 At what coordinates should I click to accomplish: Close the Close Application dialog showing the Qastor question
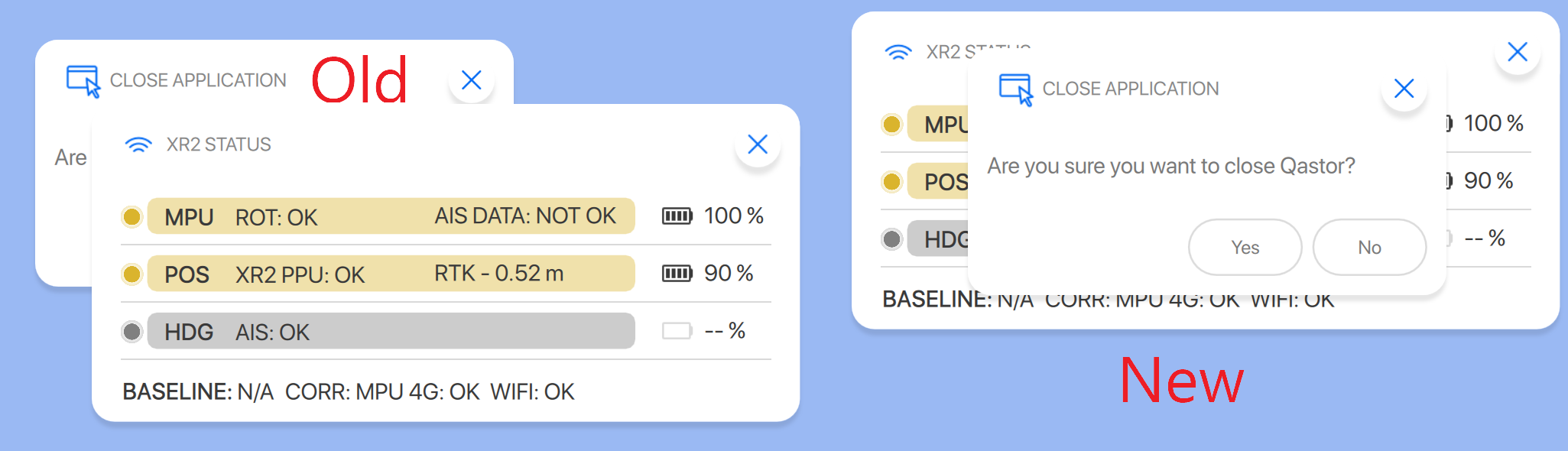click(1404, 89)
